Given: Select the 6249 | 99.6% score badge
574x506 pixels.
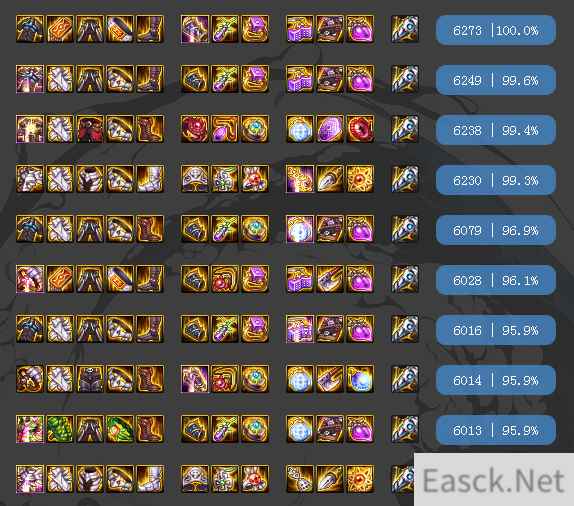Looking at the screenshot, I should click(x=496, y=80).
